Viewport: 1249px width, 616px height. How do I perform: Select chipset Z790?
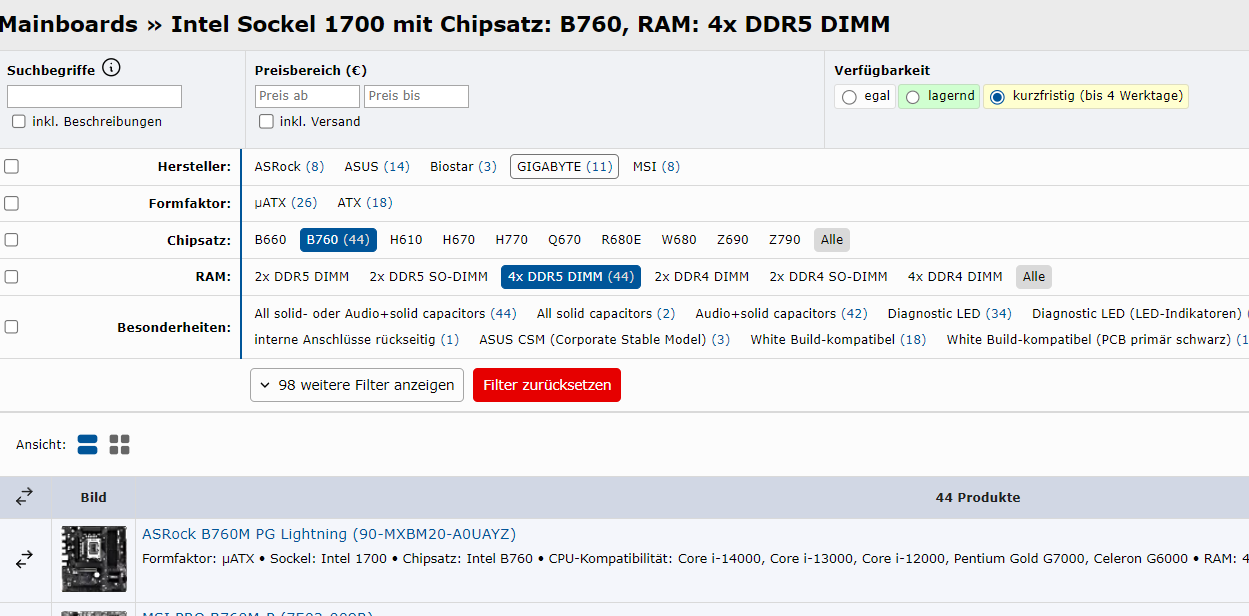click(785, 240)
